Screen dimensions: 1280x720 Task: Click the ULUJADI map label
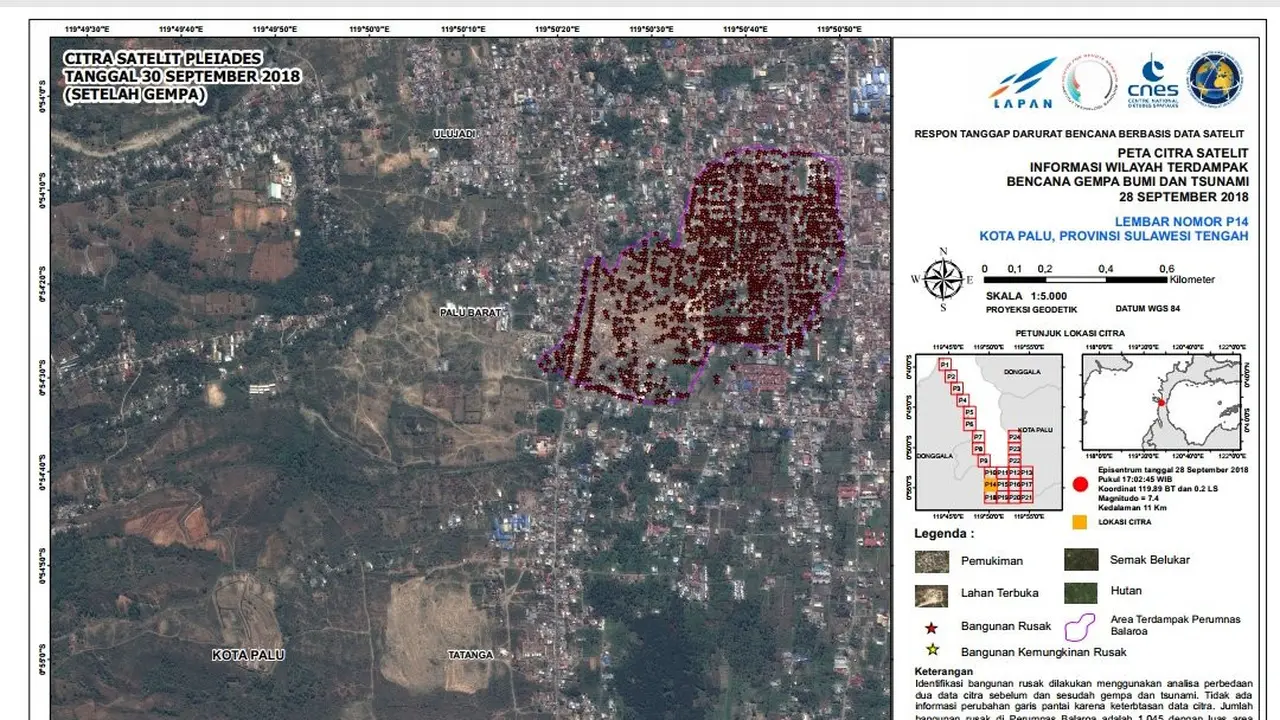(x=455, y=132)
